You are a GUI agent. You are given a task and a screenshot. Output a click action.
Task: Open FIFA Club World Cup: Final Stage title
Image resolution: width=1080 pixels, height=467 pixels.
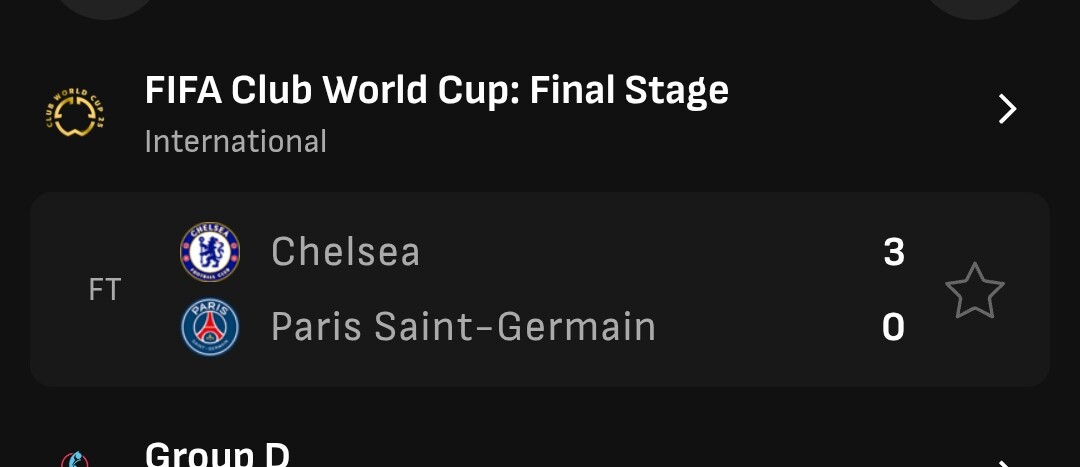click(437, 91)
